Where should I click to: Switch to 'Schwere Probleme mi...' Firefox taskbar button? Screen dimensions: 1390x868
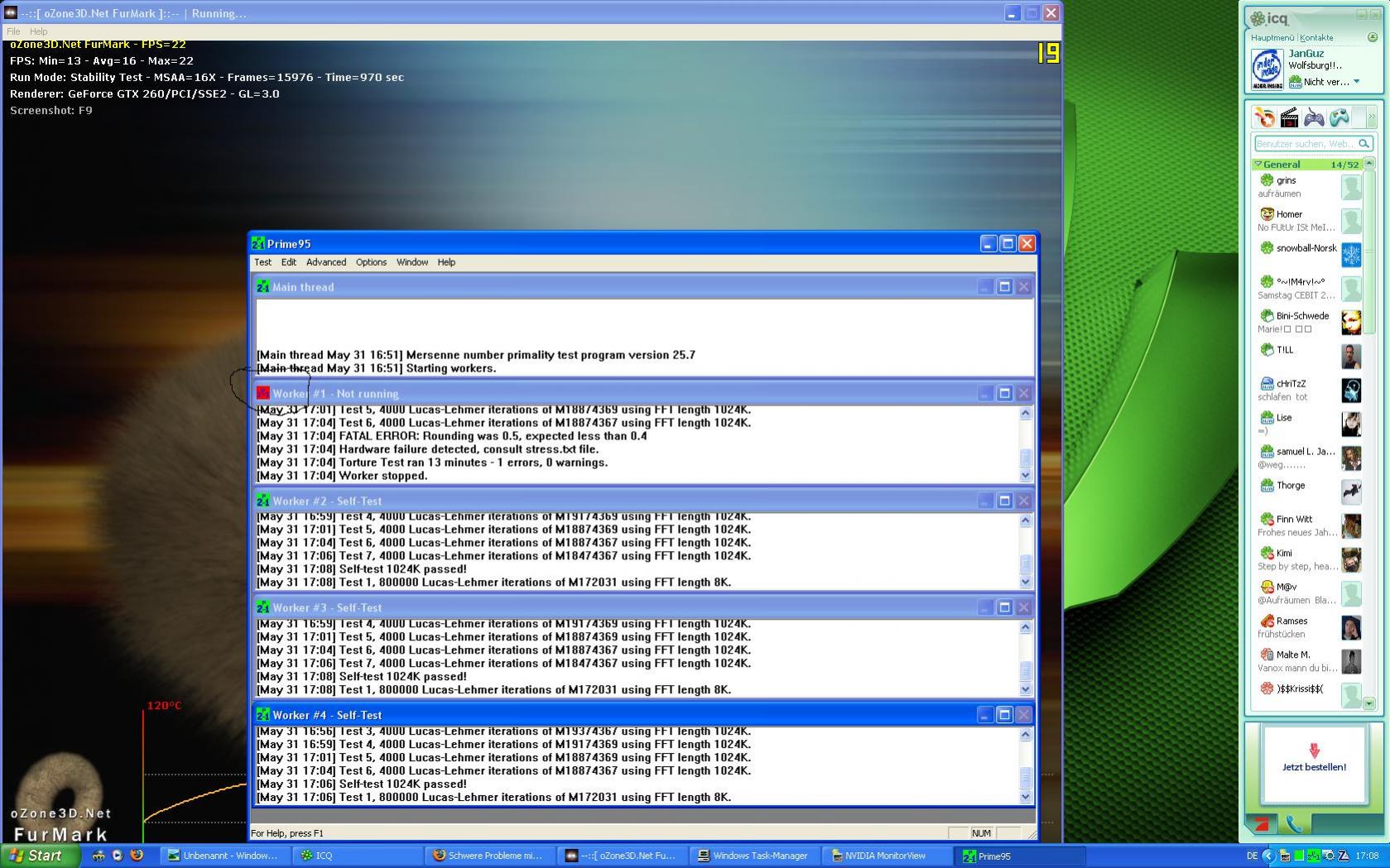pyautogui.click(x=490, y=856)
